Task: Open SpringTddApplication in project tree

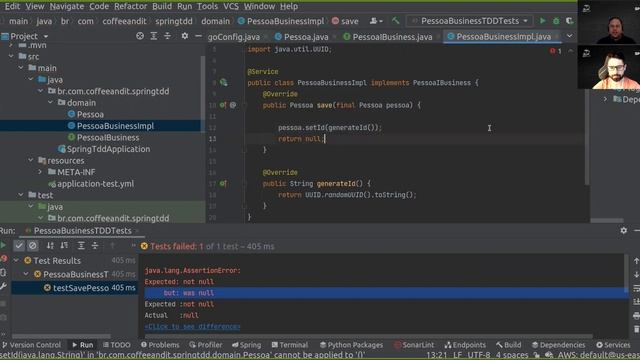Action: [108, 149]
